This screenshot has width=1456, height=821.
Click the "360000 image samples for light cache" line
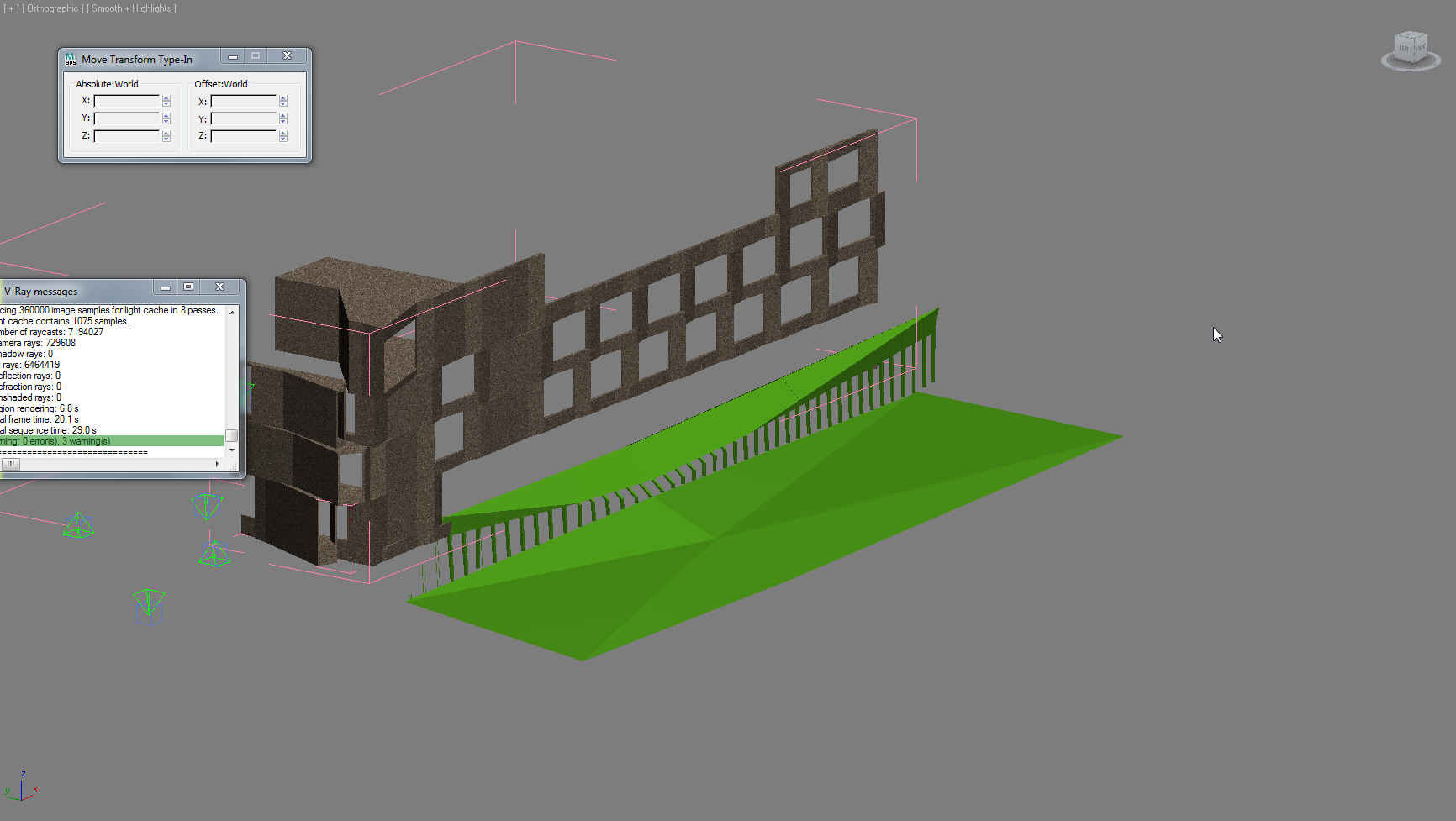(108, 310)
